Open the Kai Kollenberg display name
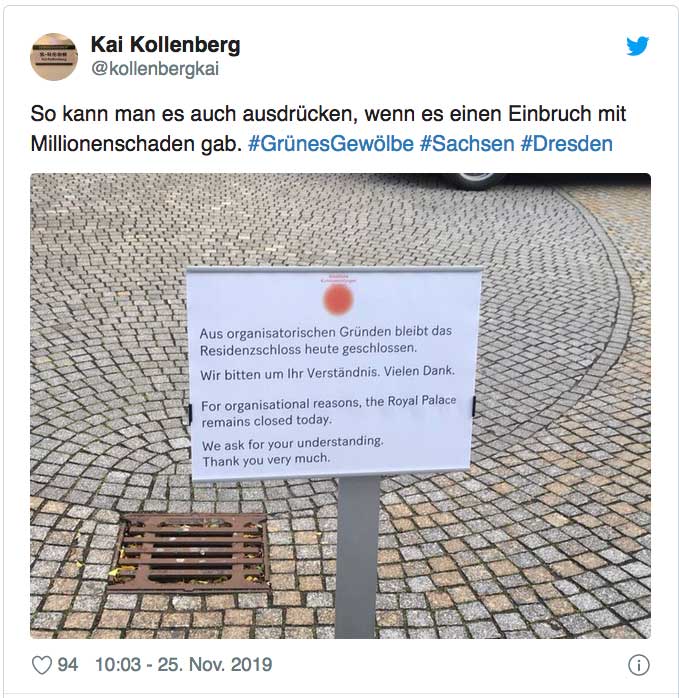This screenshot has width=679, height=698. click(x=166, y=45)
